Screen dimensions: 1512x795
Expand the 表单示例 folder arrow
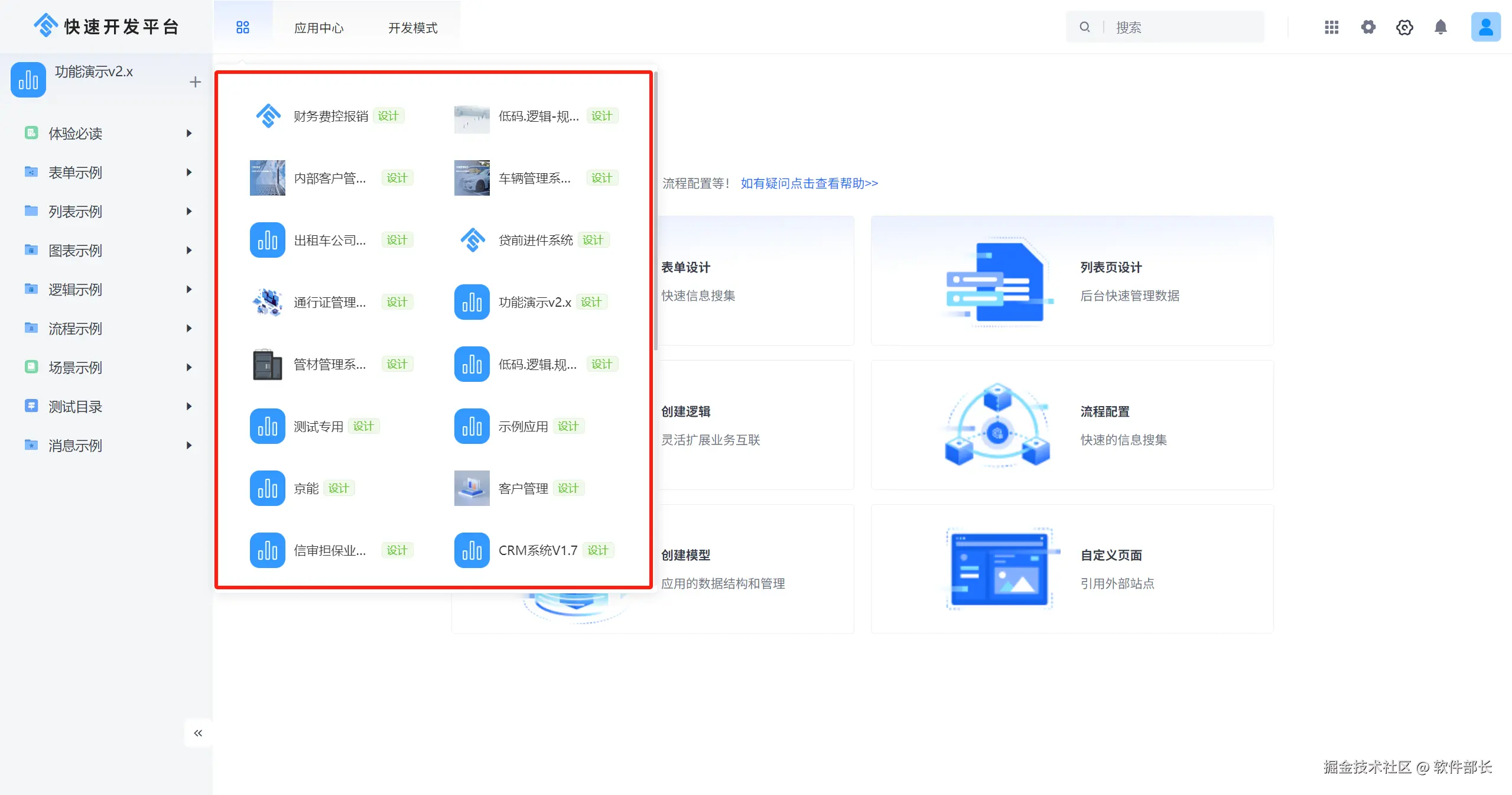click(x=189, y=173)
